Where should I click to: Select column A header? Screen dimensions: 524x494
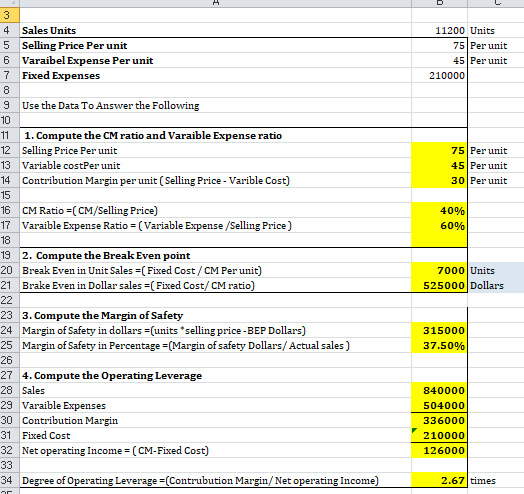(x=216, y=3)
